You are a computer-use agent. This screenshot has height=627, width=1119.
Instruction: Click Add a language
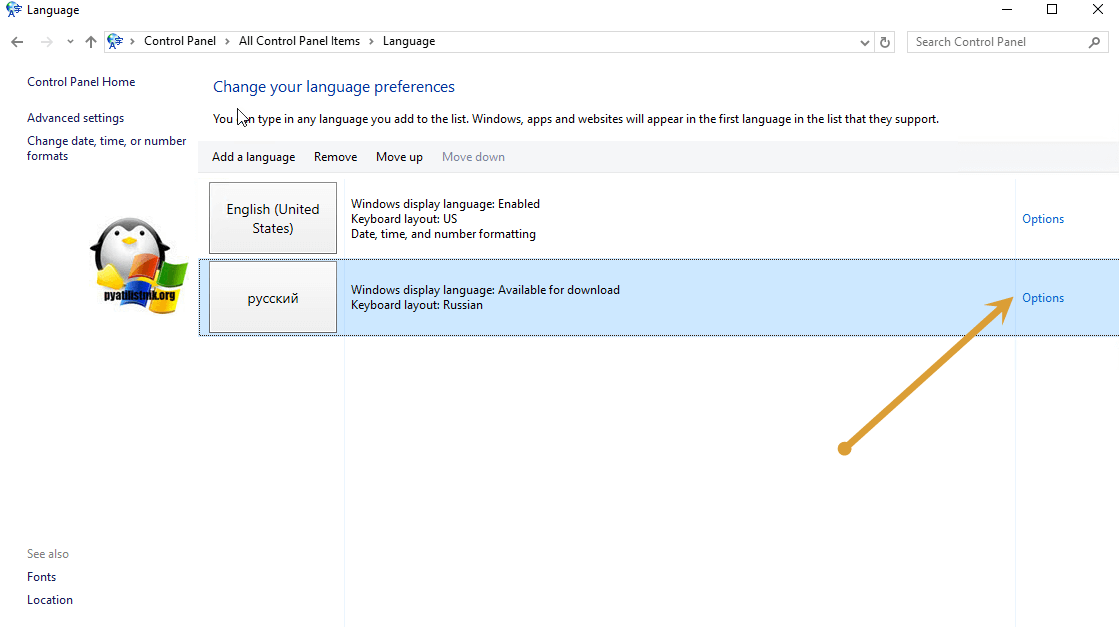coord(253,157)
